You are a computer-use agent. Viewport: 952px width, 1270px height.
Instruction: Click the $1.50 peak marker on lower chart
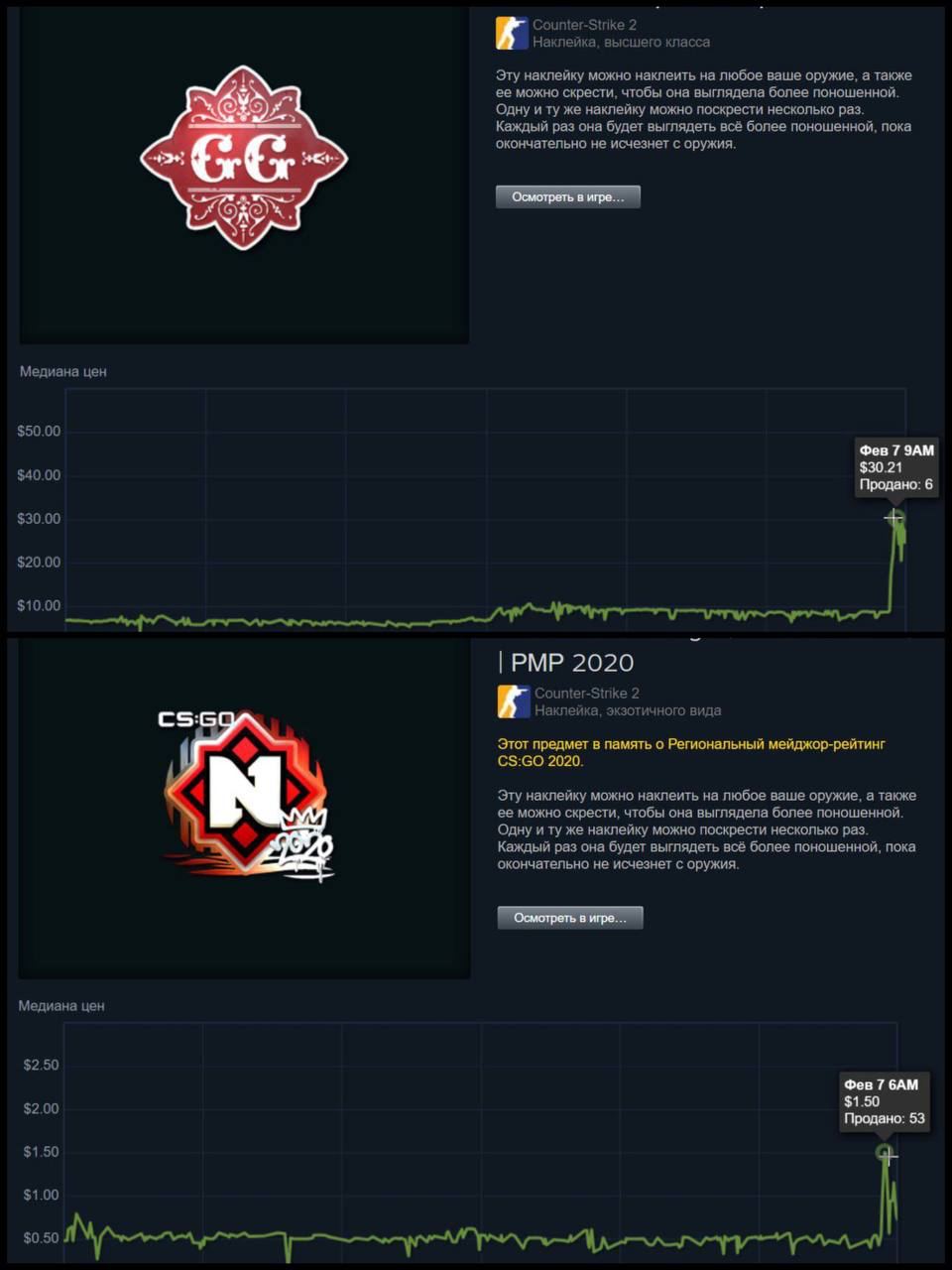[885, 1152]
